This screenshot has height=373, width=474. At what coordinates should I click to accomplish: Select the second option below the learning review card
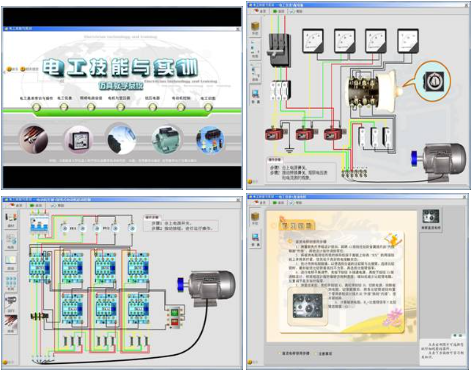pos(323,353)
